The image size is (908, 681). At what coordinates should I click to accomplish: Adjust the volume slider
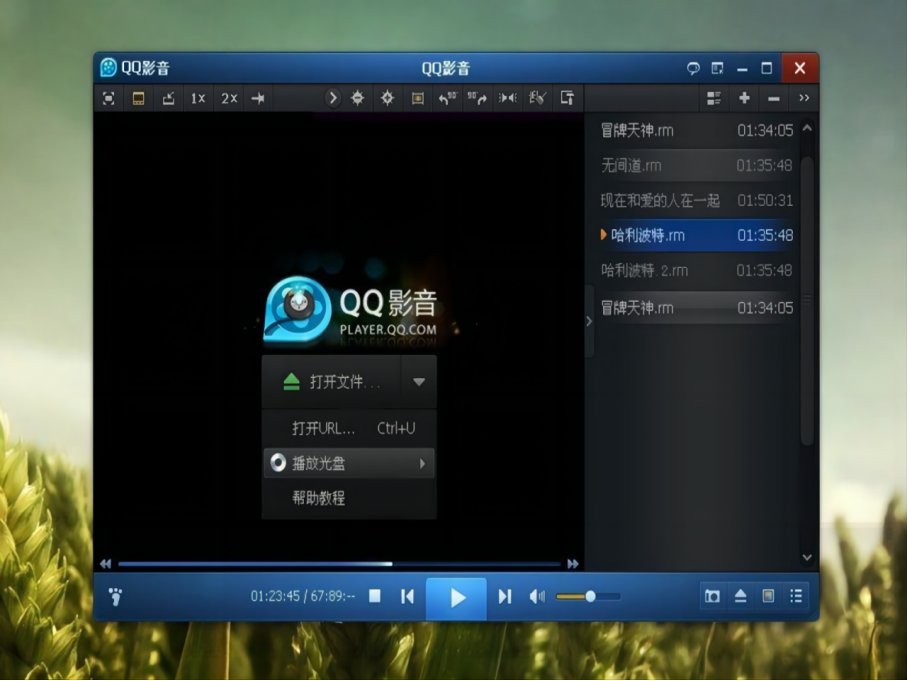click(x=590, y=596)
